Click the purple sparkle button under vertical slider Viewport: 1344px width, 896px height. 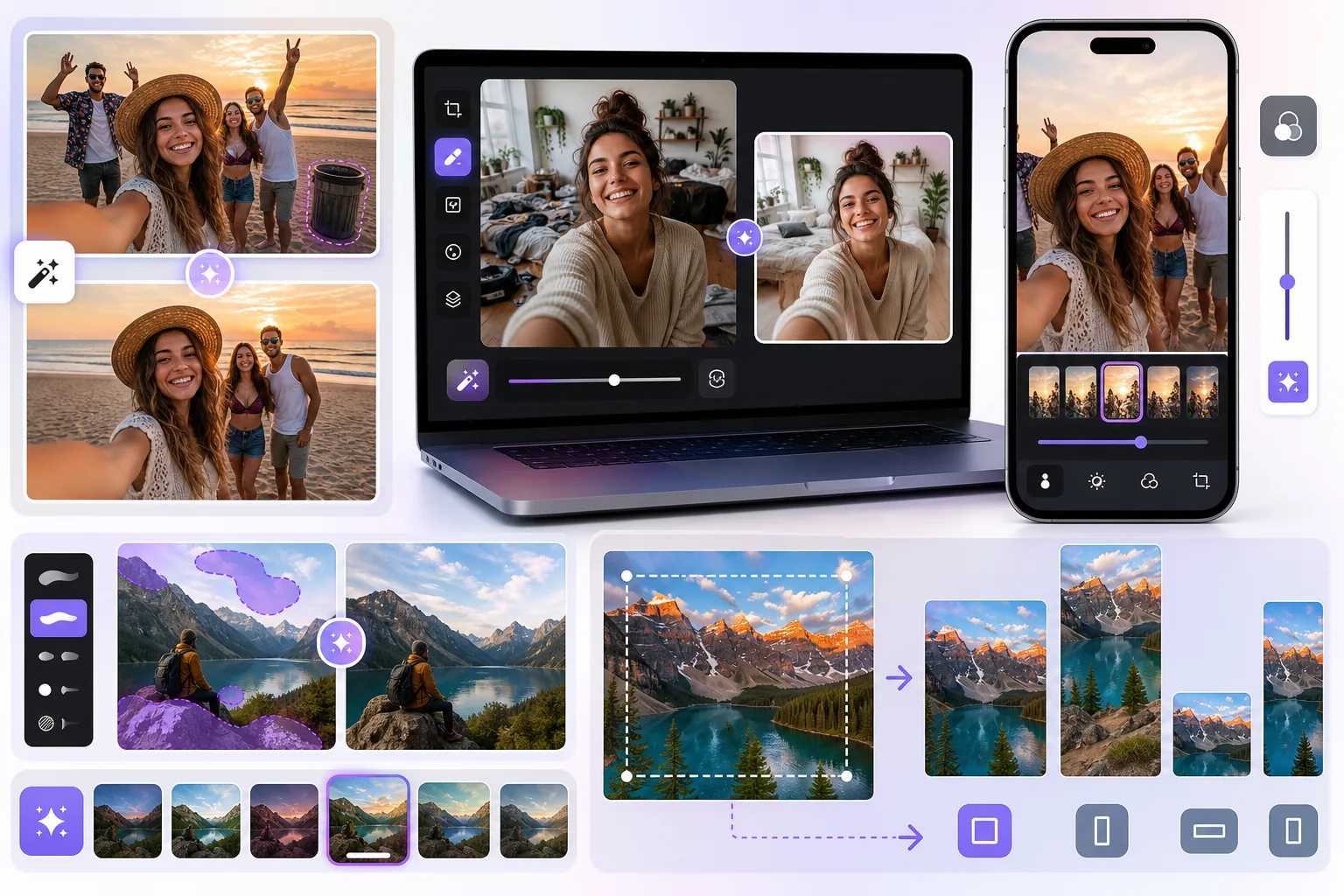click(1288, 381)
